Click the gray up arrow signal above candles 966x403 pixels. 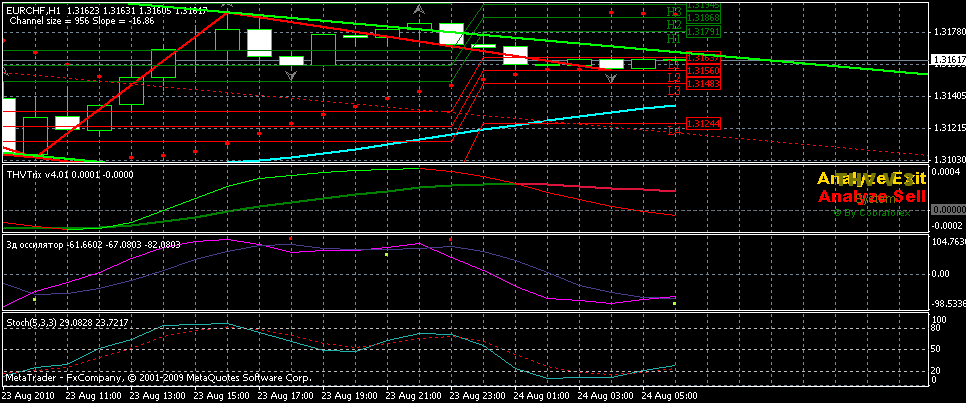pos(419,10)
